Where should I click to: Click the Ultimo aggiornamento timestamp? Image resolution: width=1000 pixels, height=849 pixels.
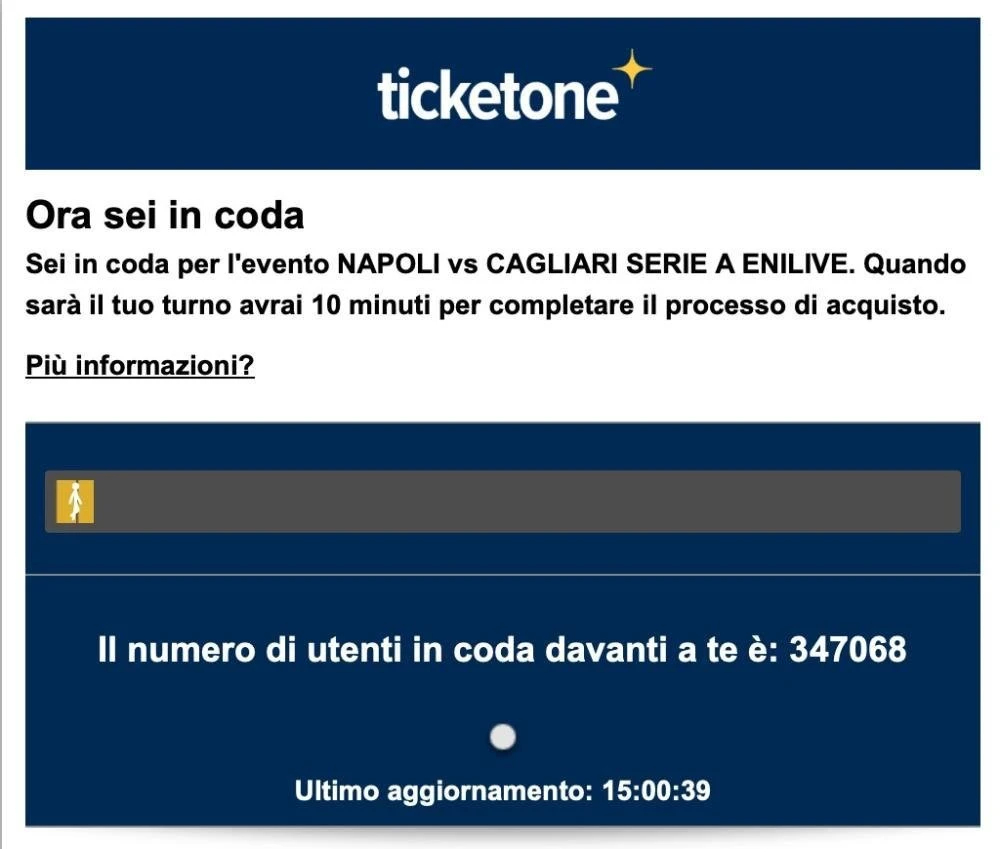click(500, 791)
